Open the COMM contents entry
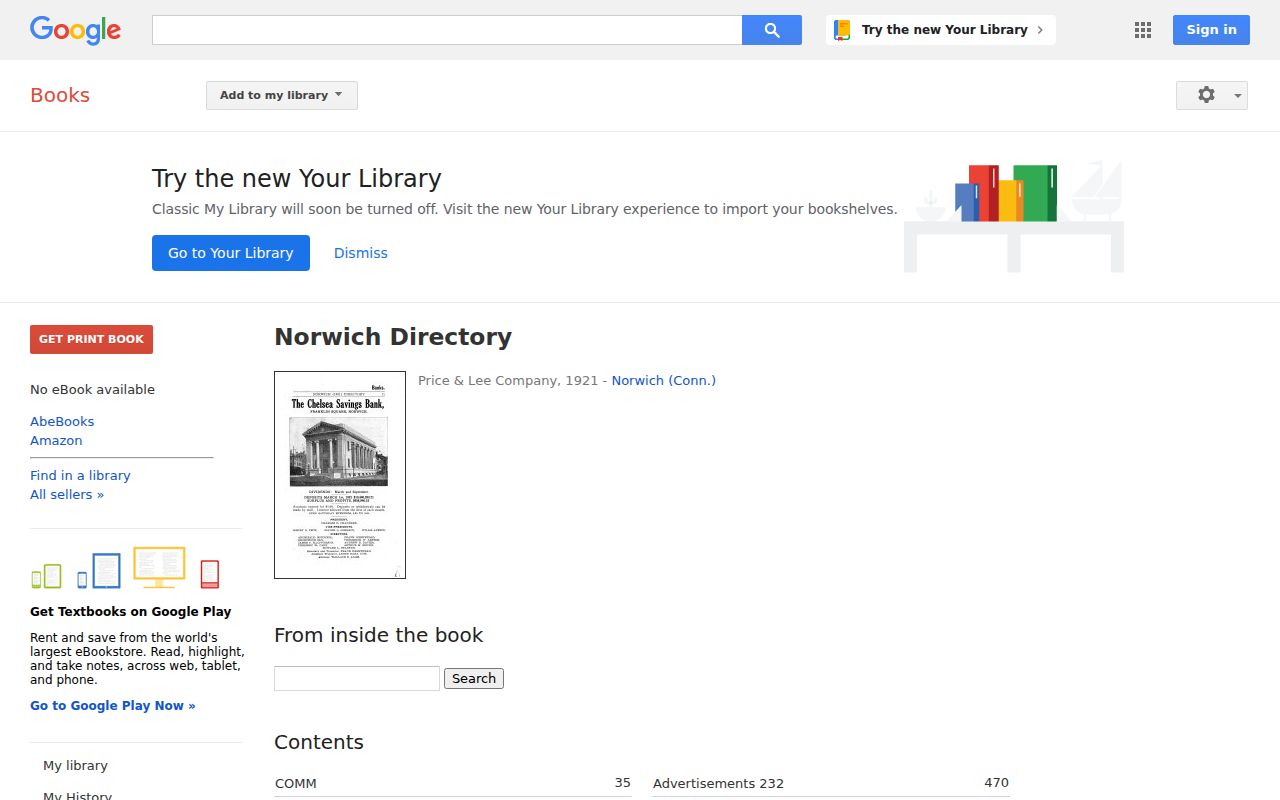 pyautogui.click(x=295, y=783)
